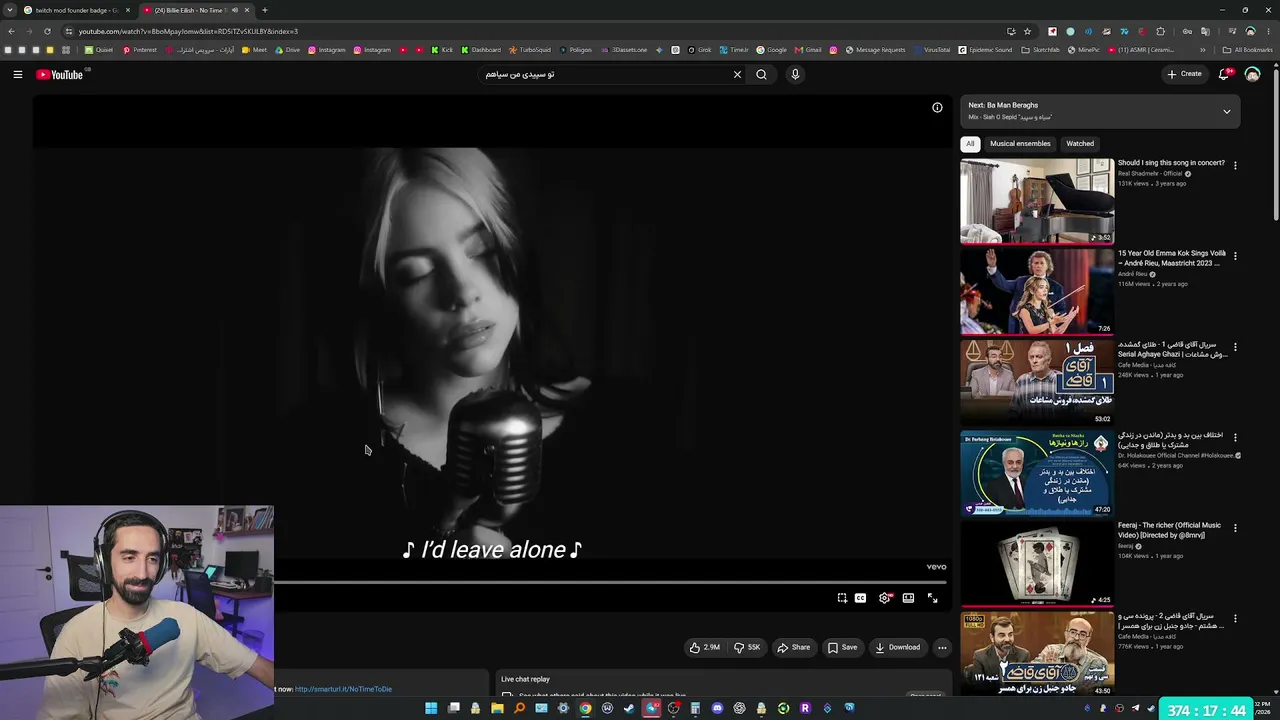Seek using the video progress bar
The width and height of the screenshot is (1280, 720).
click(x=610, y=581)
